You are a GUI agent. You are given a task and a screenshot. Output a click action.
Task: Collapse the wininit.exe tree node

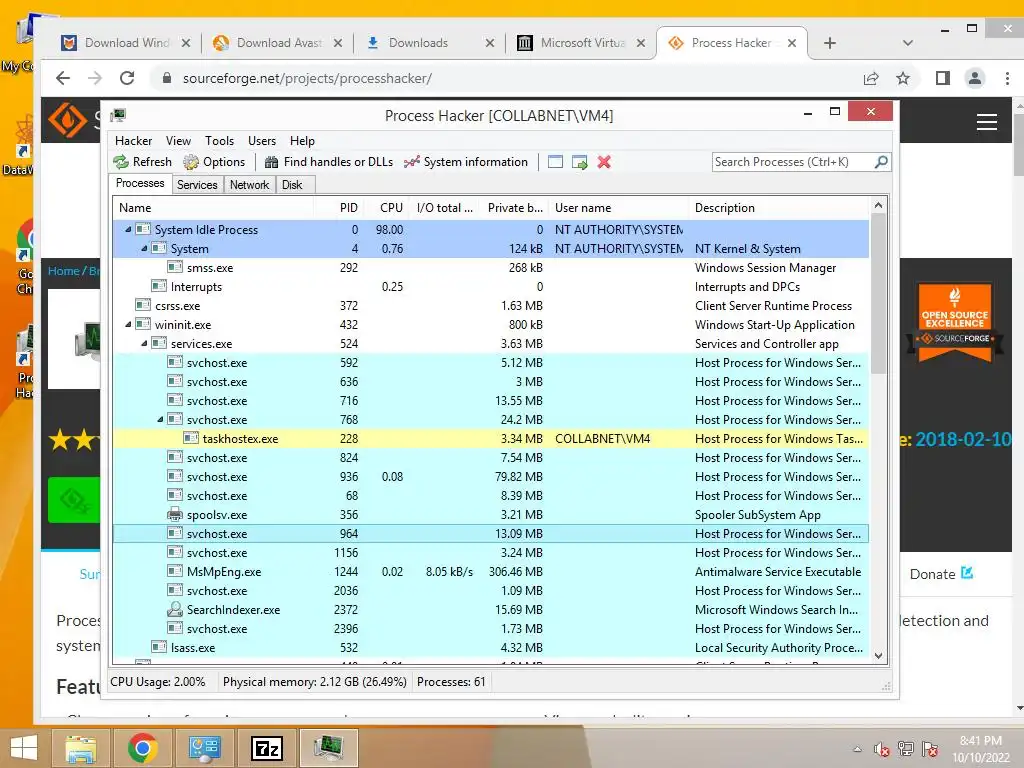128,324
